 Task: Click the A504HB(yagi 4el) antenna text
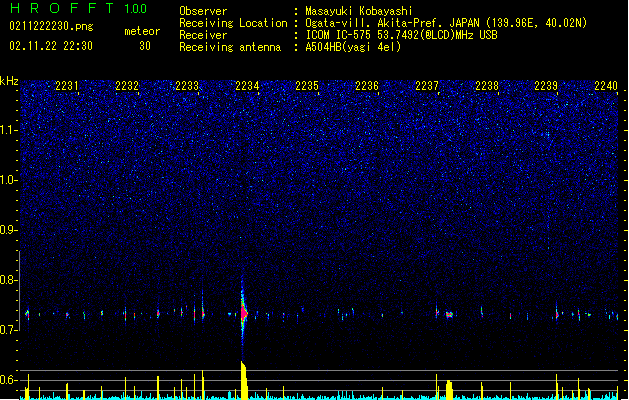tap(353, 47)
